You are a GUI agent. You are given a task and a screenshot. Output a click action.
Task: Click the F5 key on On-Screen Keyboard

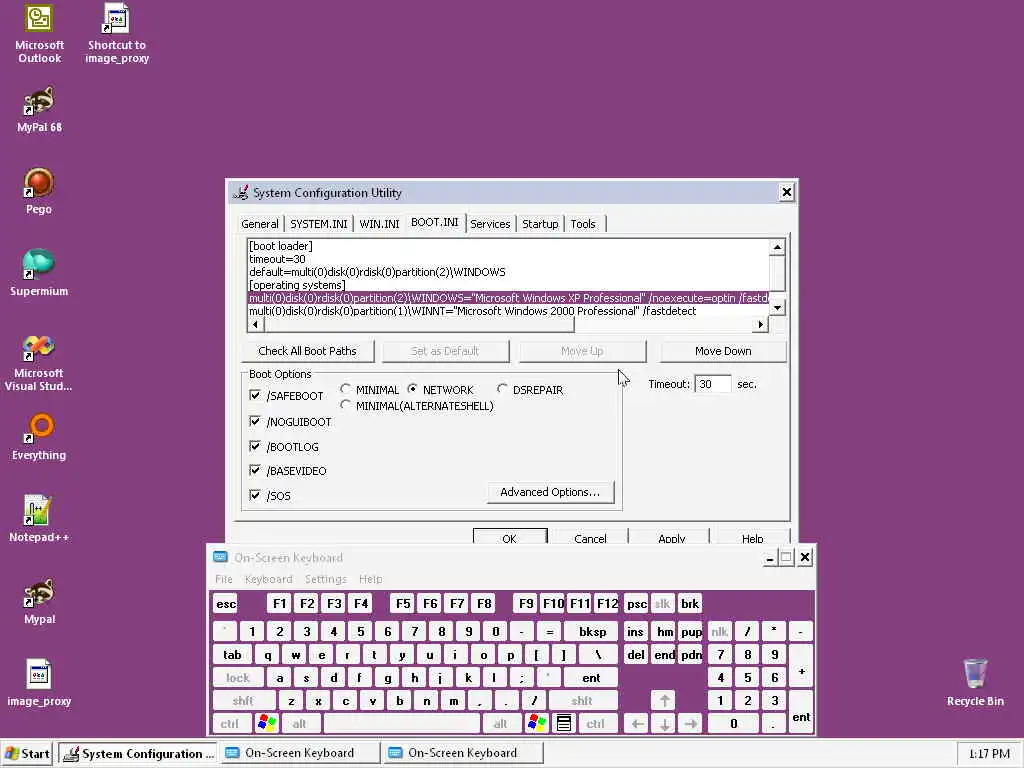[403, 603]
